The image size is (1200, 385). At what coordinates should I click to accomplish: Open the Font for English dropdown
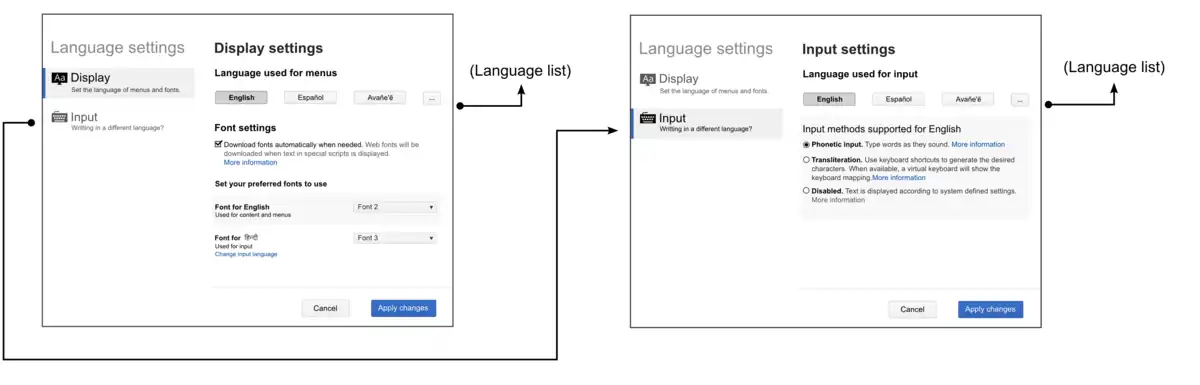pos(395,207)
